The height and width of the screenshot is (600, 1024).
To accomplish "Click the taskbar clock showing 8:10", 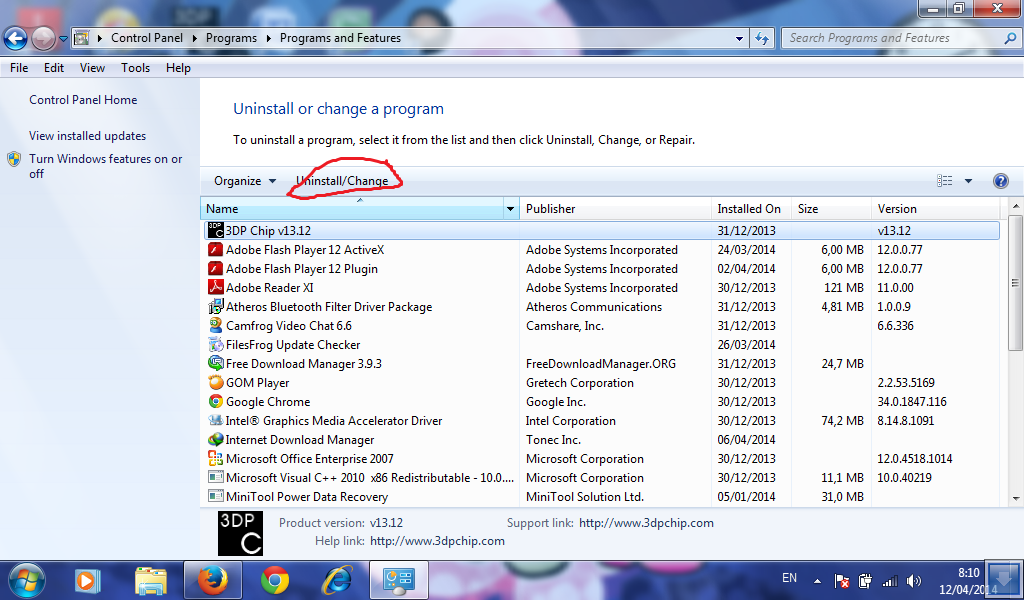I will click(968, 573).
